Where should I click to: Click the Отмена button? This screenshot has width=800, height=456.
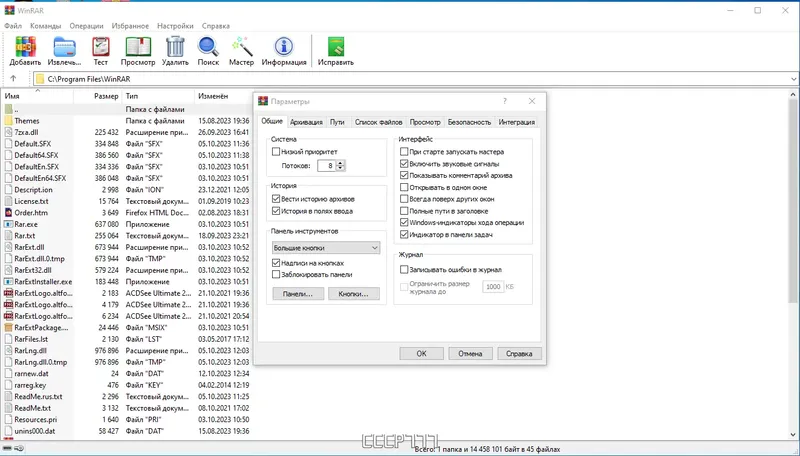pyautogui.click(x=470, y=353)
